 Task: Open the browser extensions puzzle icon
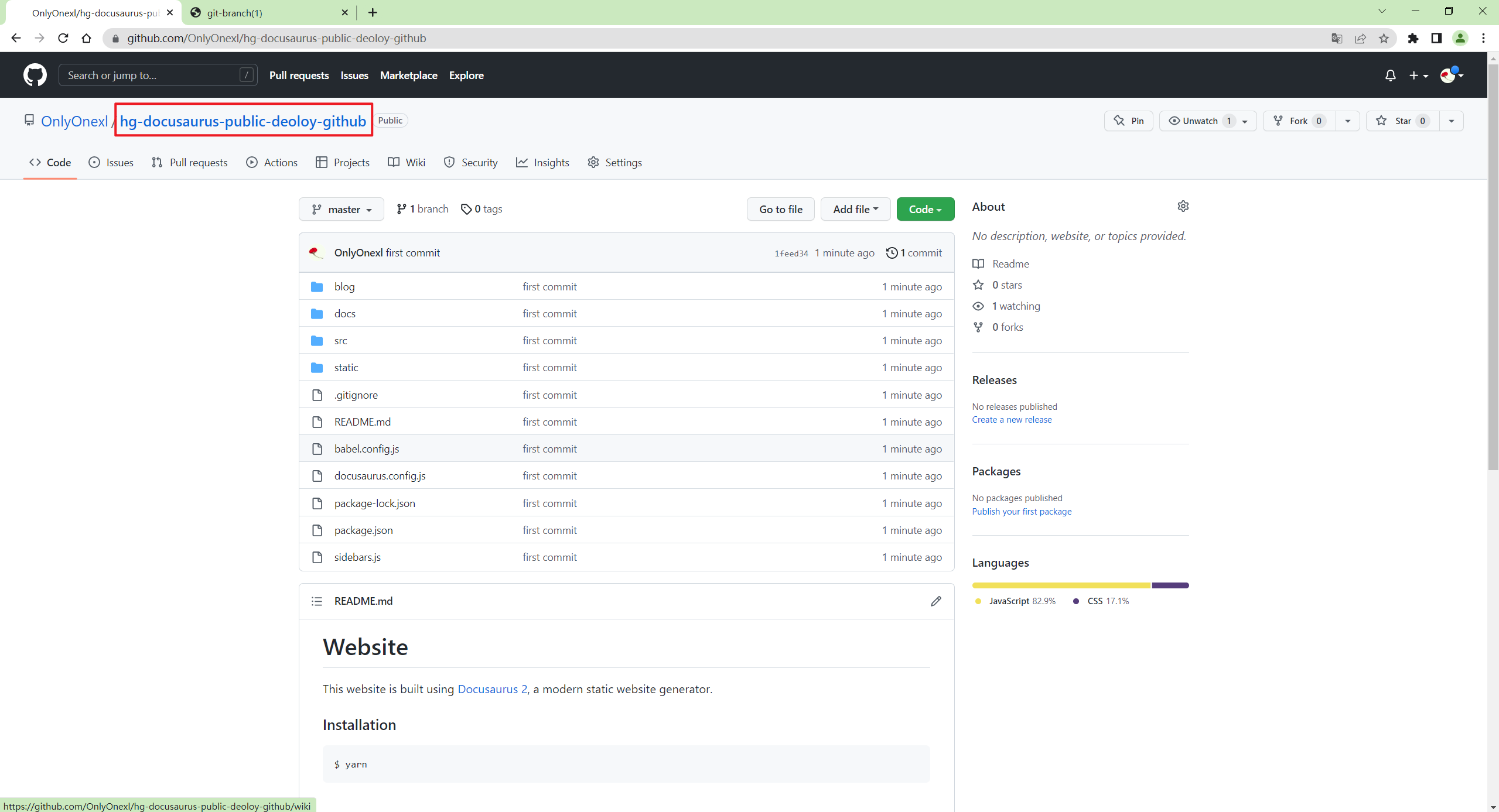[x=1413, y=39]
